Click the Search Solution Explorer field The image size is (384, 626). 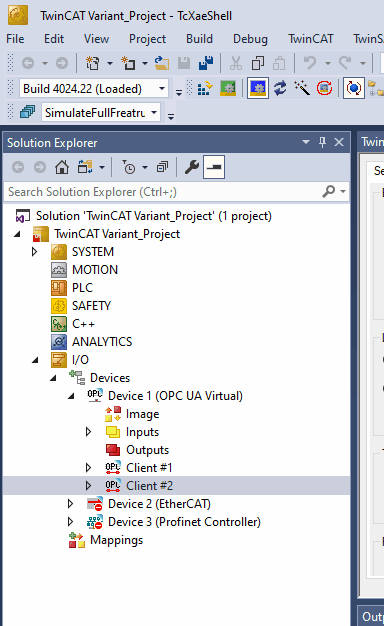(164, 192)
